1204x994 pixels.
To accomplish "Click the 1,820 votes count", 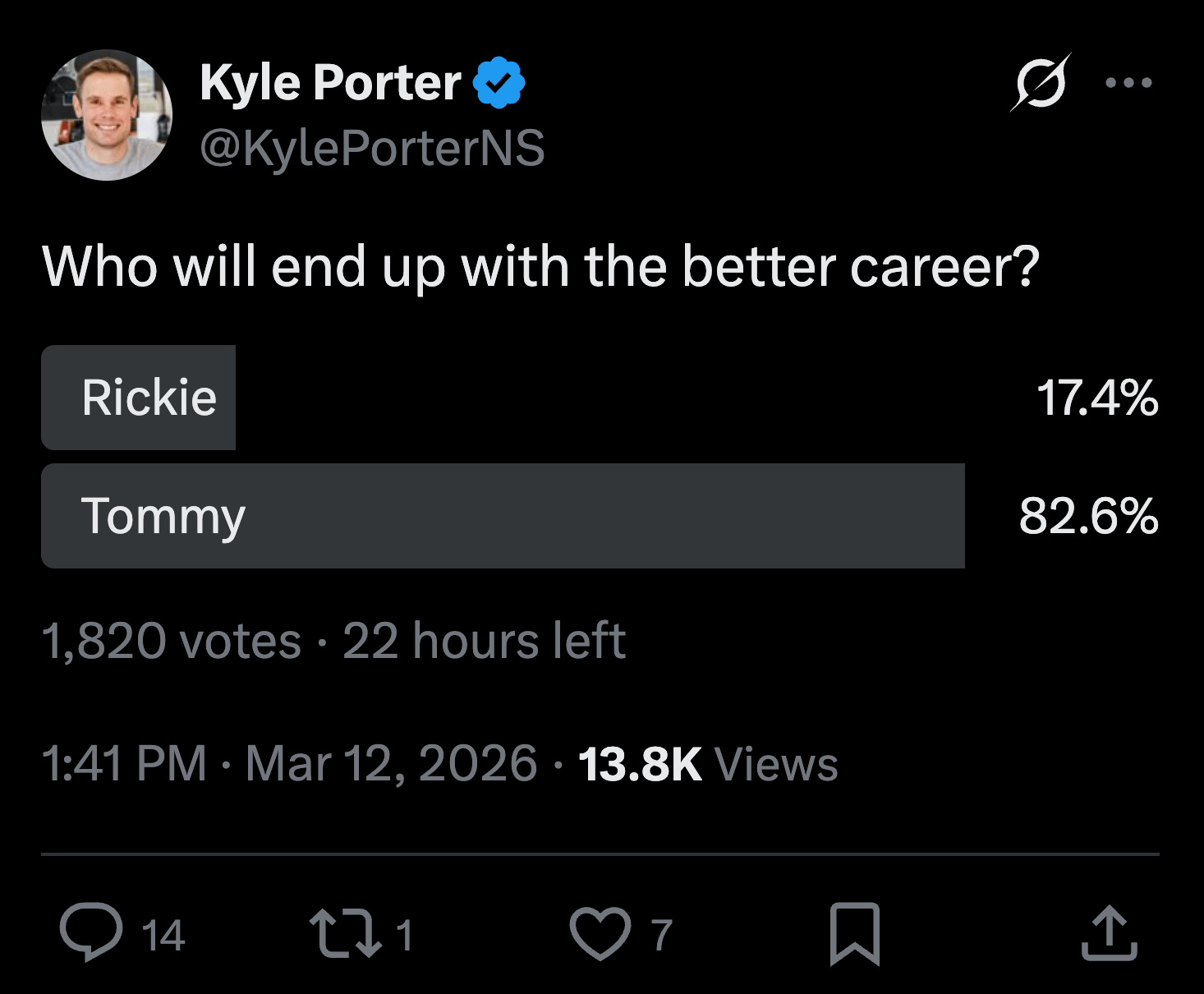I will click(172, 641).
